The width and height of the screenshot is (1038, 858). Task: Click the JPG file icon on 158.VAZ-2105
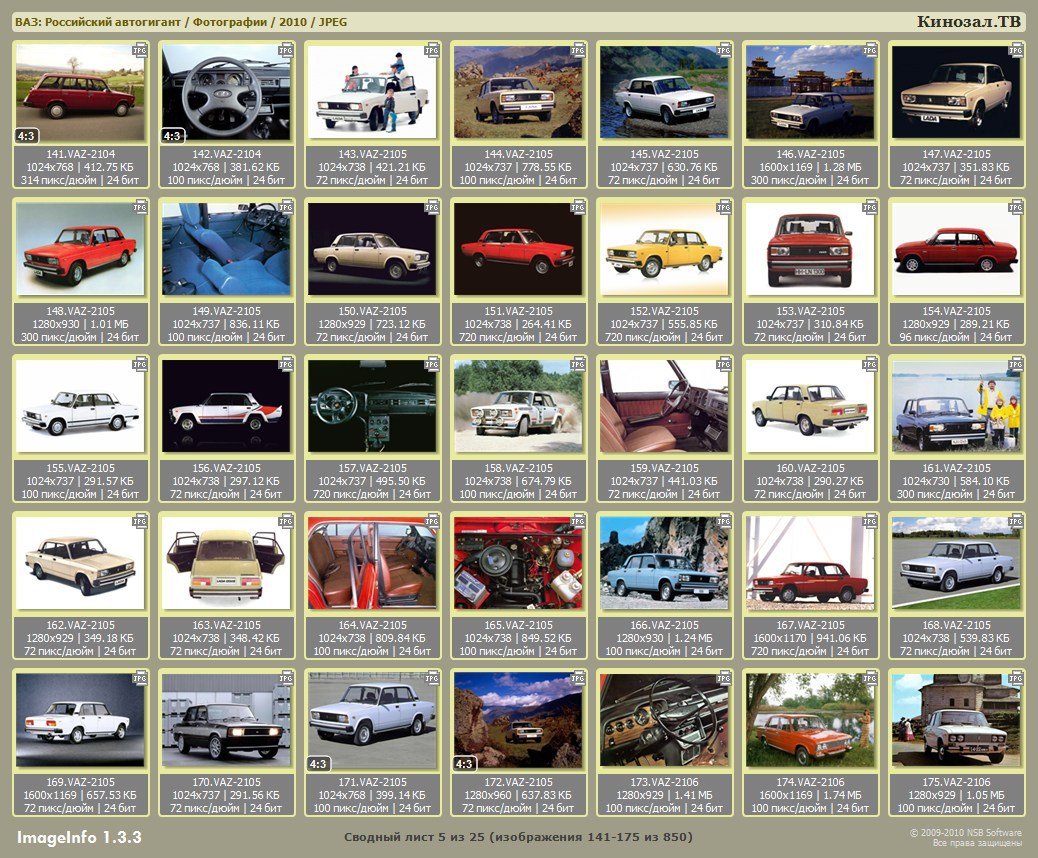[577, 364]
